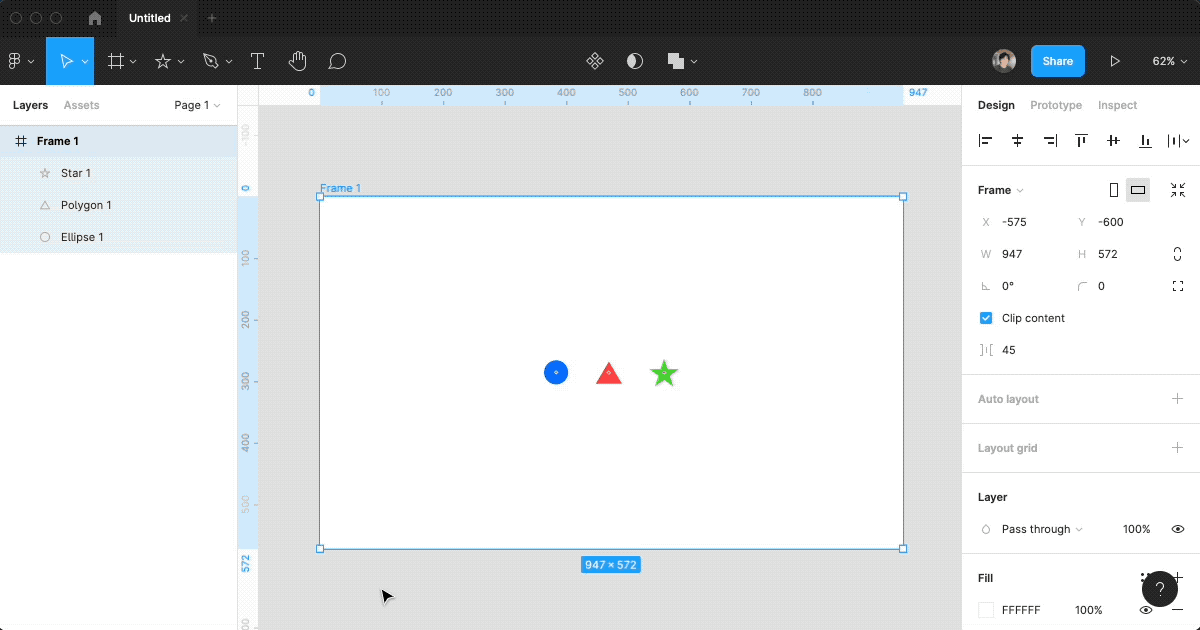Click the FFFFFF fill color swatch
The image size is (1200, 630).
[x=986, y=610]
